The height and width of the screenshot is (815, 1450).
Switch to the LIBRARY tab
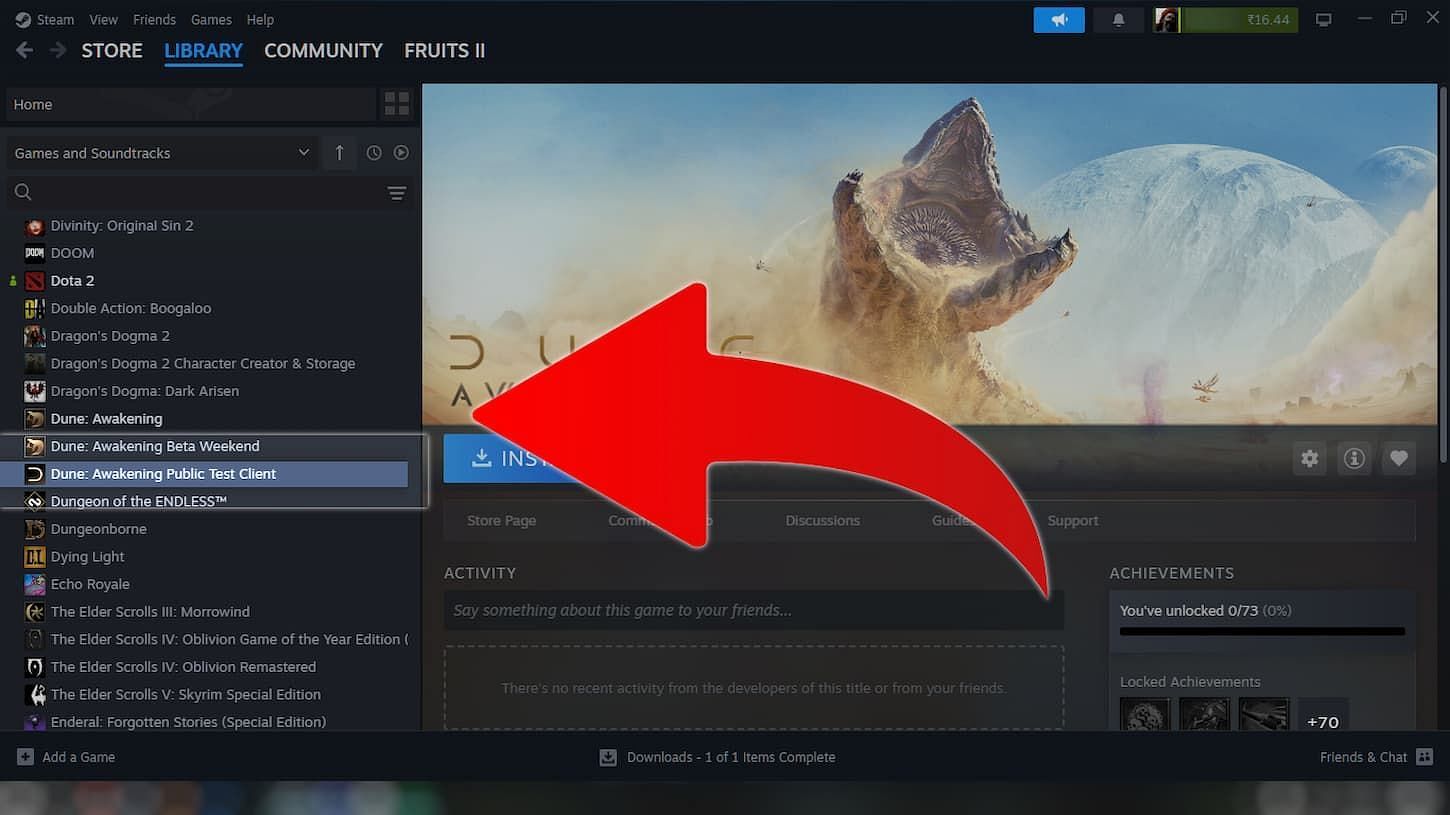pos(203,50)
